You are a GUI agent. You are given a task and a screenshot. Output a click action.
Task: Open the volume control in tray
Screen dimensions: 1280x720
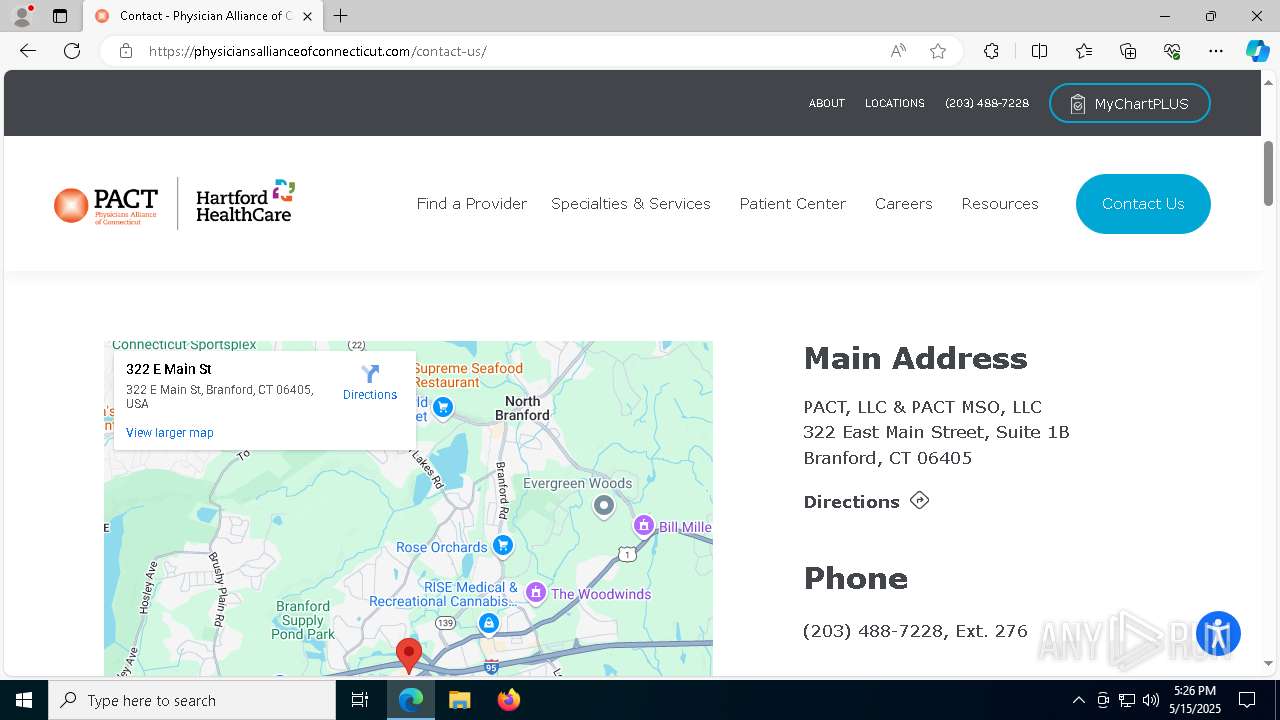[x=1151, y=700]
